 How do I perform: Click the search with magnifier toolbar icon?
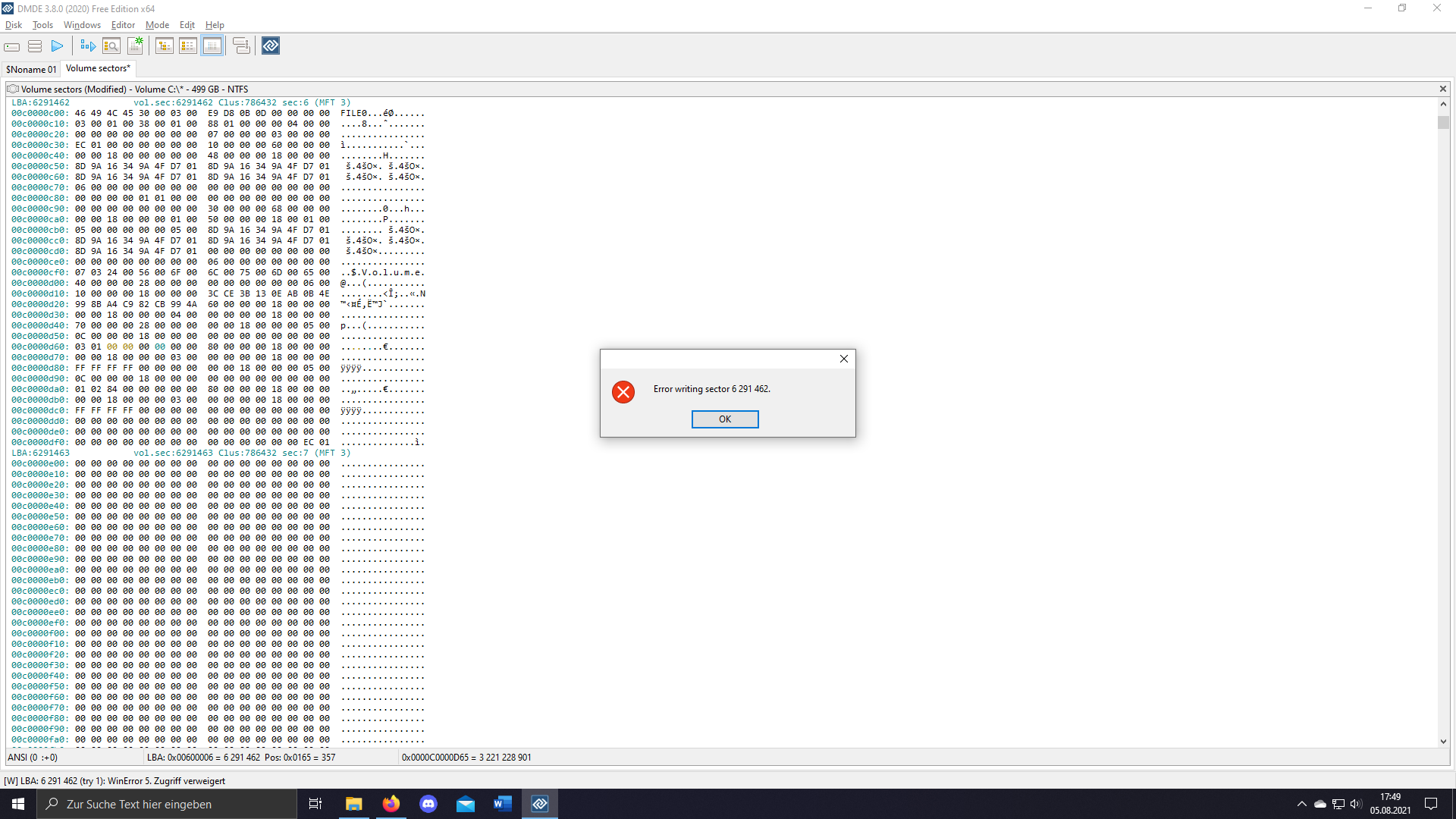pyautogui.click(x=111, y=46)
